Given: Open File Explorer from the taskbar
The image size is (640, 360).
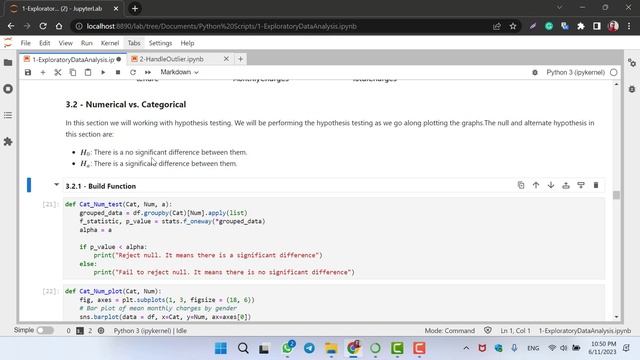Looking at the screenshot, I should coord(331,348).
